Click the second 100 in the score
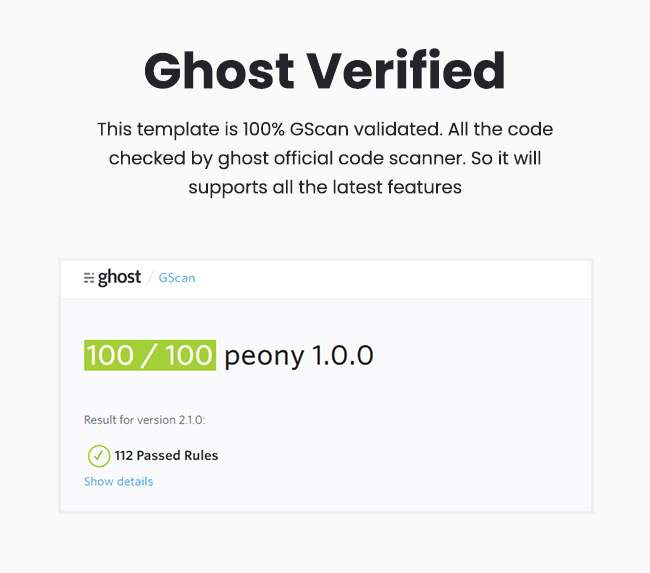Viewport: 650px width, 573px height. [189, 356]
